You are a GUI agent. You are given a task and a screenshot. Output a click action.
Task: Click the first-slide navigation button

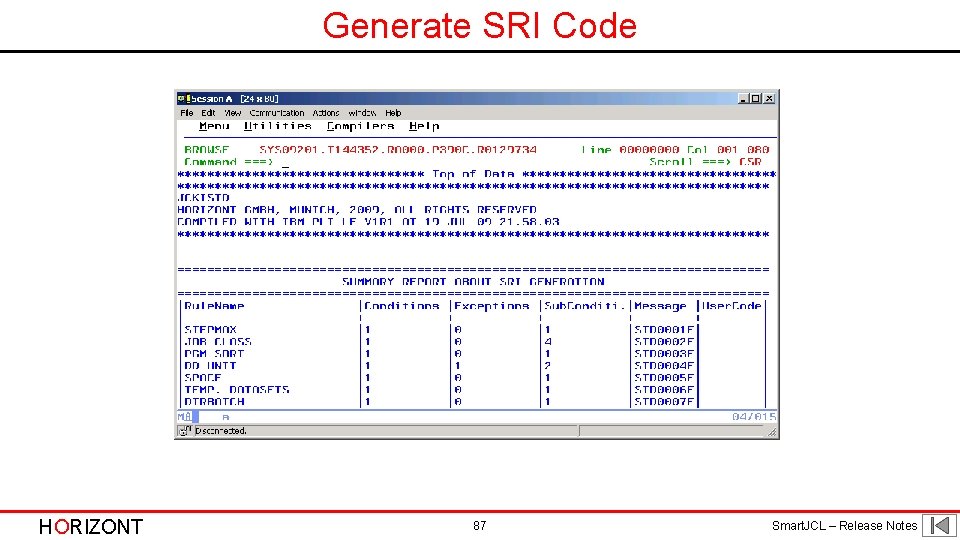click(x=940, y=525)
